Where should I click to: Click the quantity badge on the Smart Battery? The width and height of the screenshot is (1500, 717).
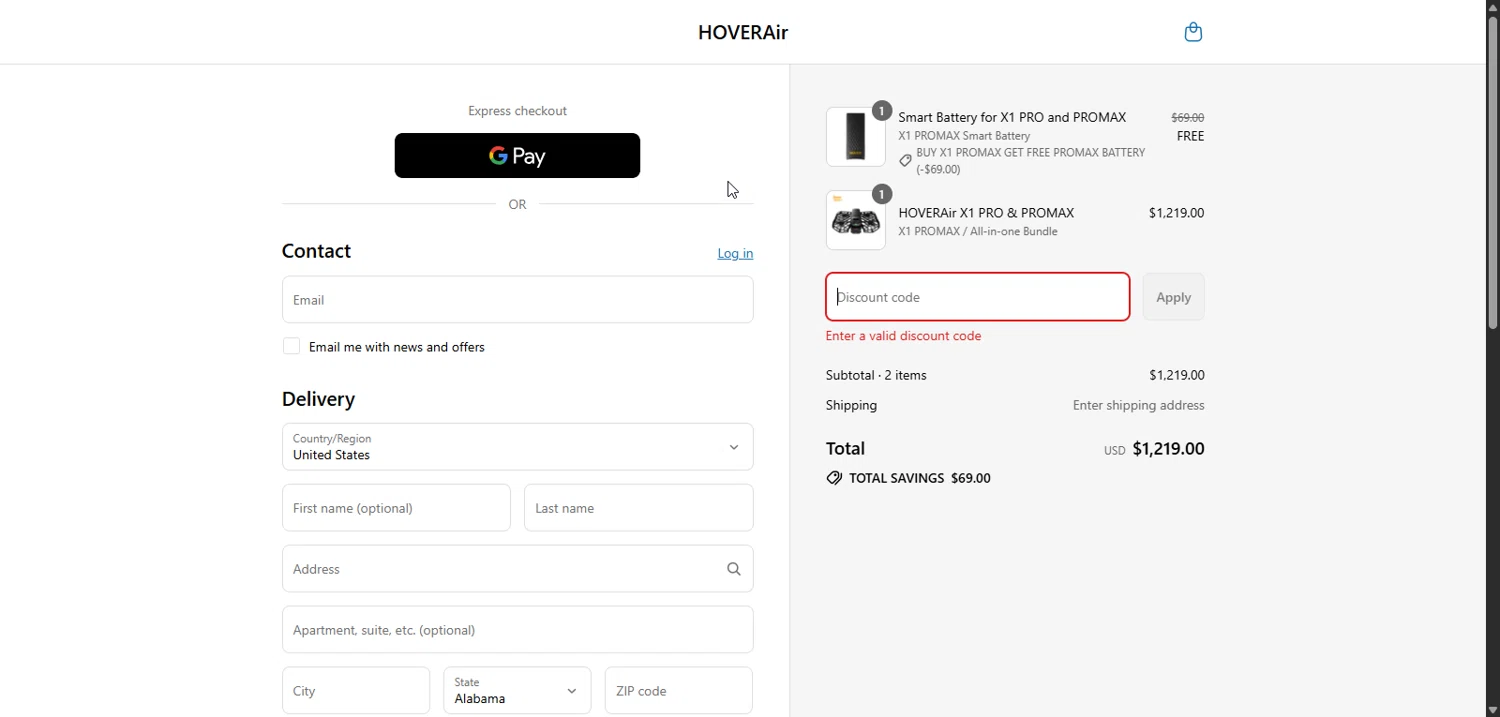(881, 110)
